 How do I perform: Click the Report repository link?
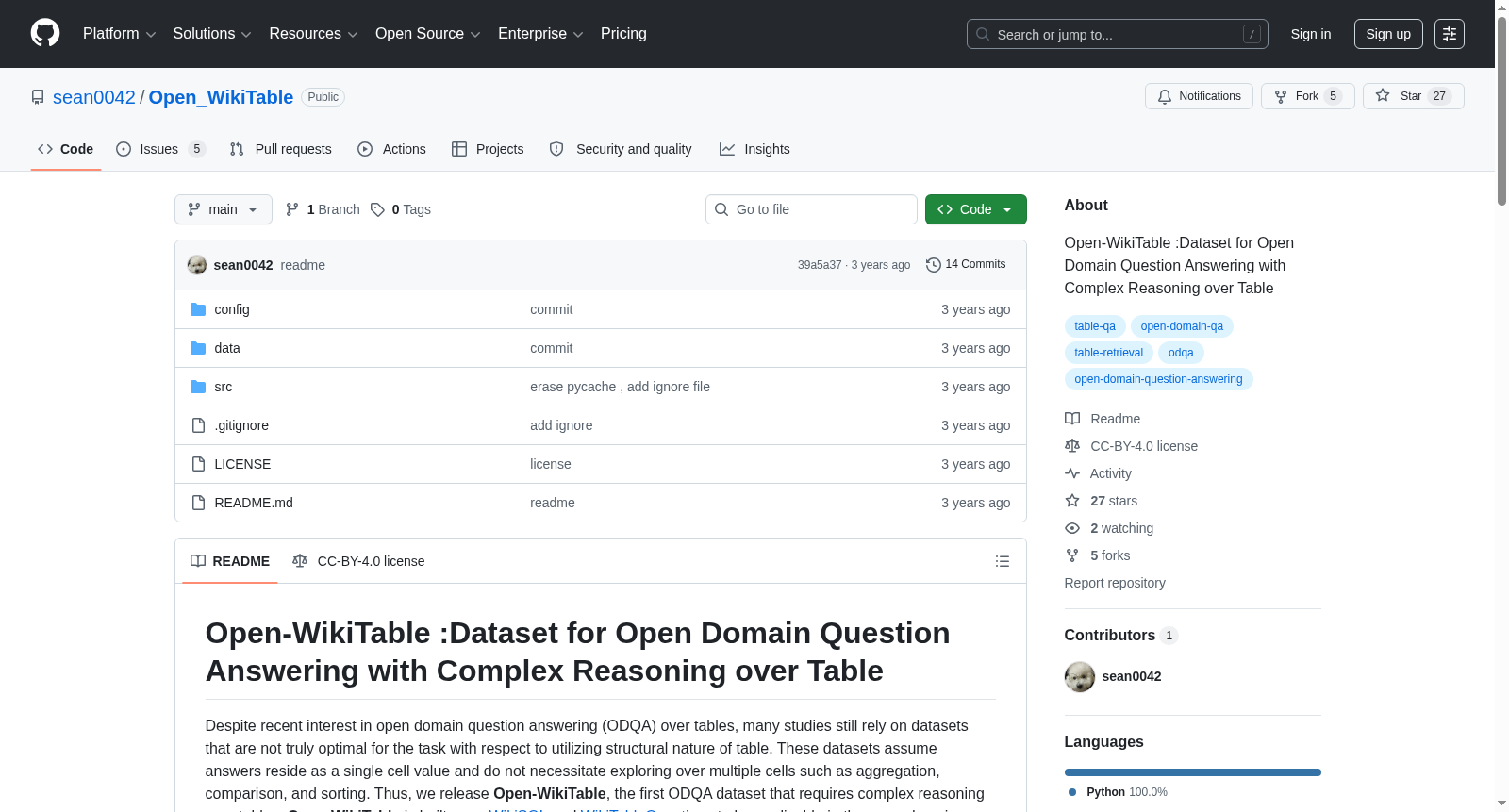[1115, 583]
